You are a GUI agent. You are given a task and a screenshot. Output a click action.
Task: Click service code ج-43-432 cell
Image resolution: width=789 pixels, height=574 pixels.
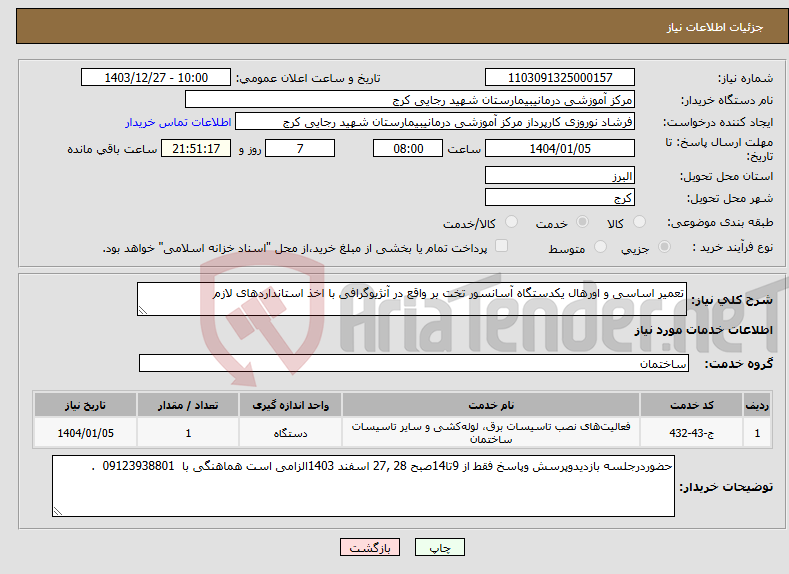(691, 433)
